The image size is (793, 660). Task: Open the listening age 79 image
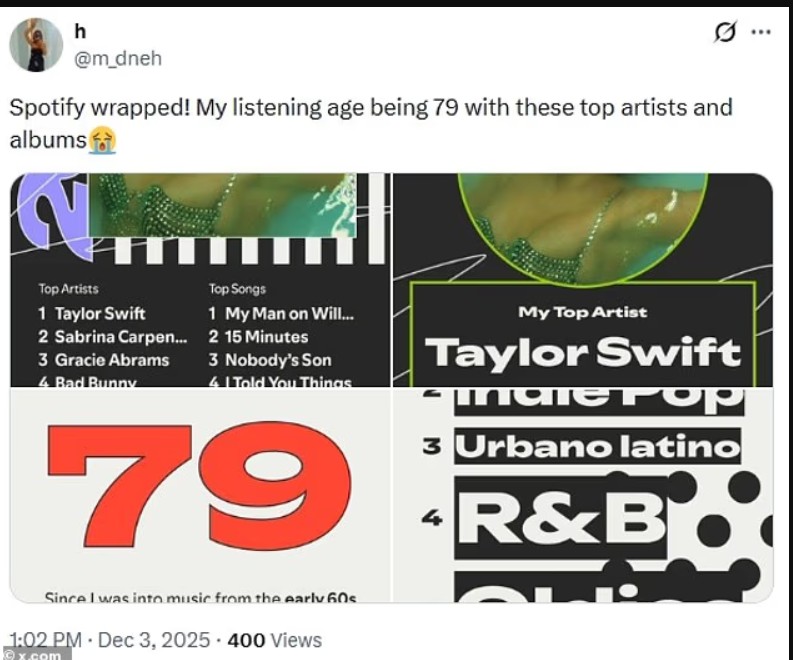pyautogui.click(x=200, y=495)
